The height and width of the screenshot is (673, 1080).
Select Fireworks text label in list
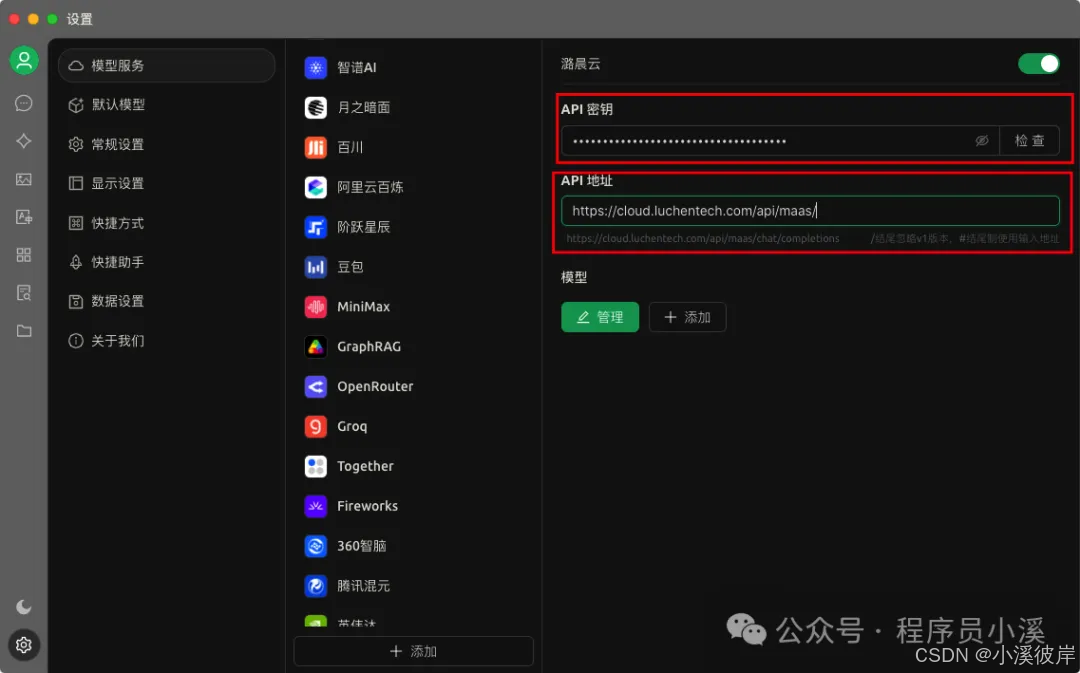(x=367, y=506)
